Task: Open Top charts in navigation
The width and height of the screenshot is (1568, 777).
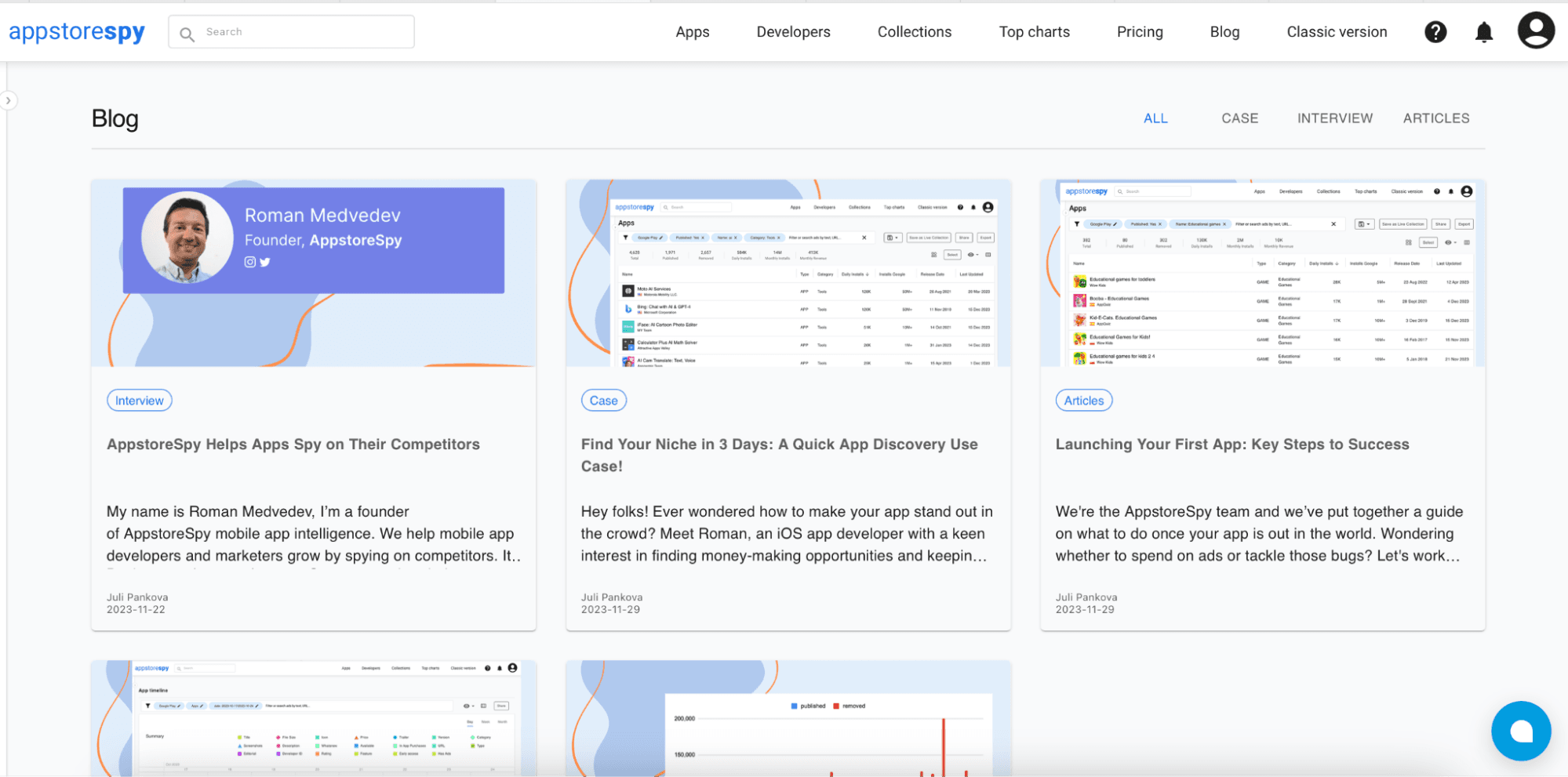Action: coord(1034,32)
